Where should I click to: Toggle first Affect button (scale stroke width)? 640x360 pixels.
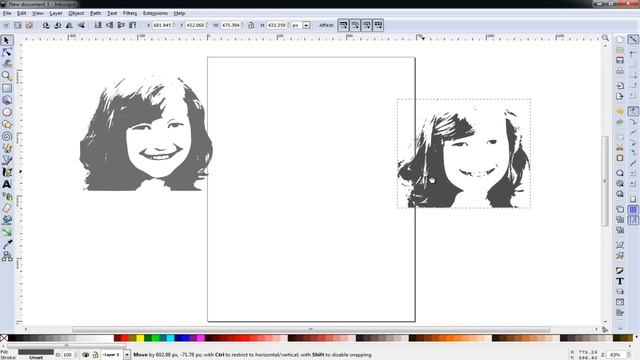[343, 25]
